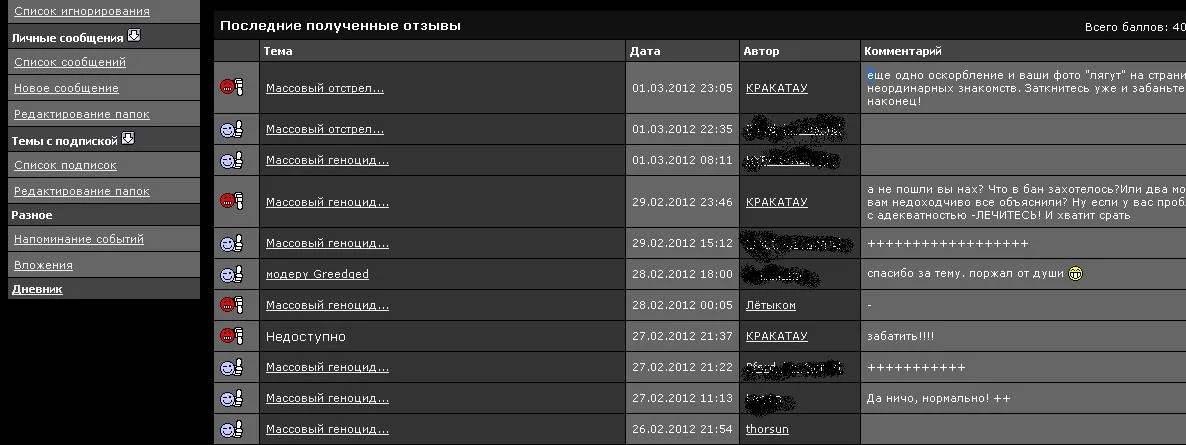Open 'Список игнорирования' in the sidebar
Screen dimensions: 1186x445
pyautogui.click(x=81, y=11)
